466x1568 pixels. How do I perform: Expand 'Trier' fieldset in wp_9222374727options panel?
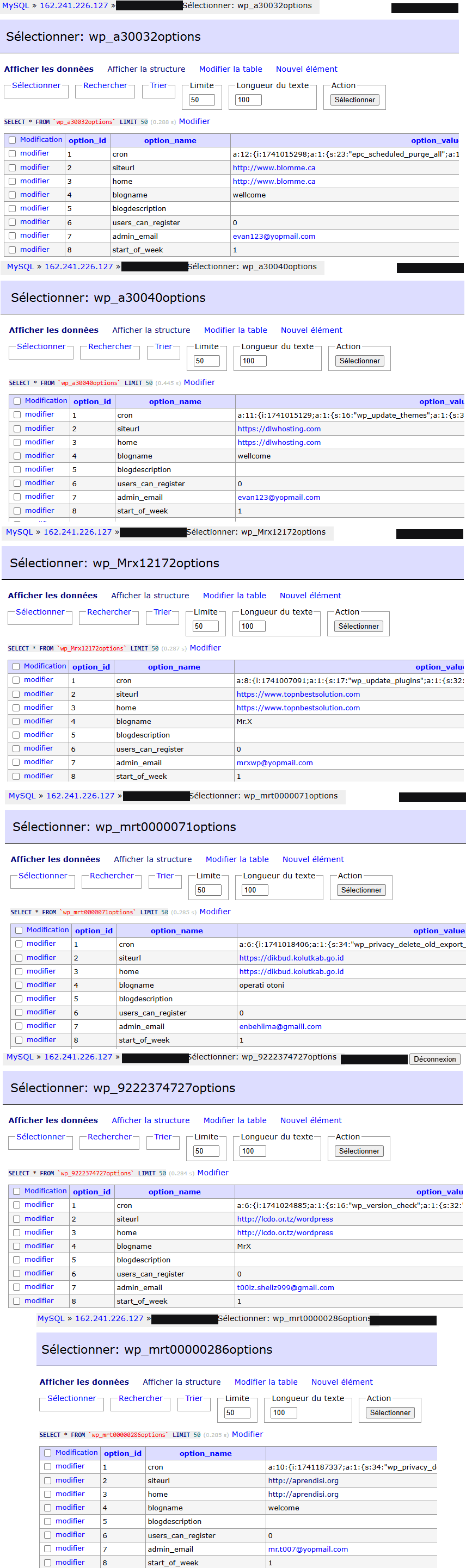[163, 1137]
